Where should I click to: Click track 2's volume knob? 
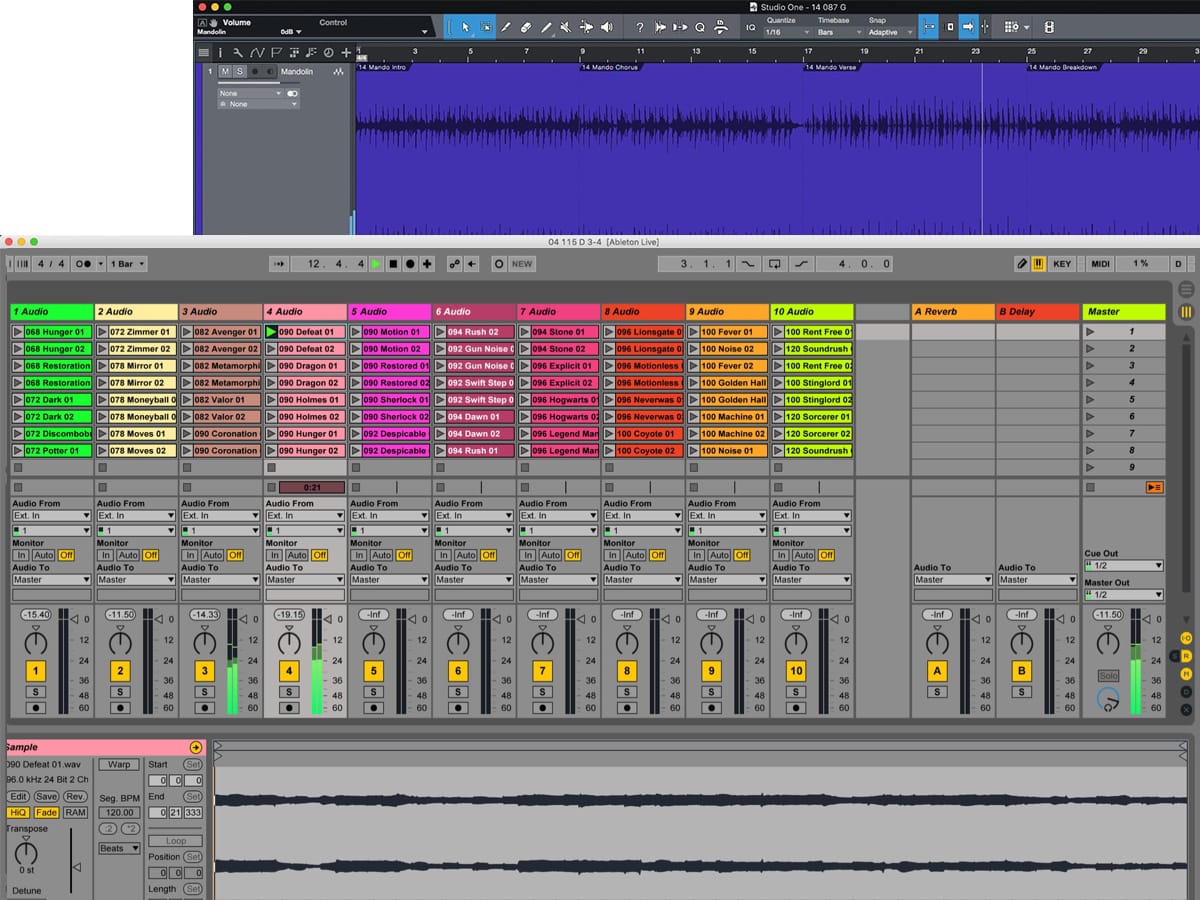point(120,642)
